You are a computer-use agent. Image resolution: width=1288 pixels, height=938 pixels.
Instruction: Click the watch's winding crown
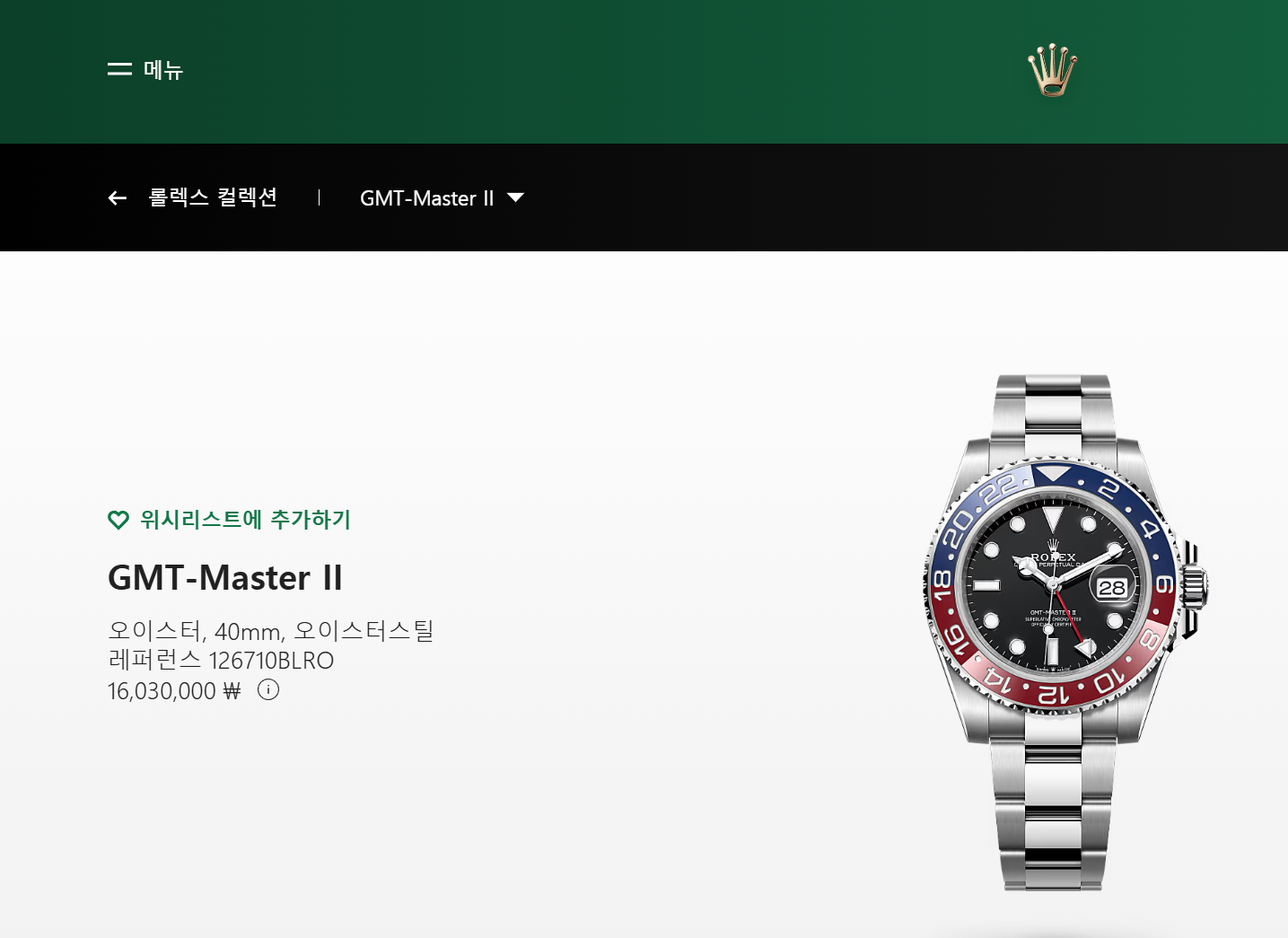point(1195,589)
